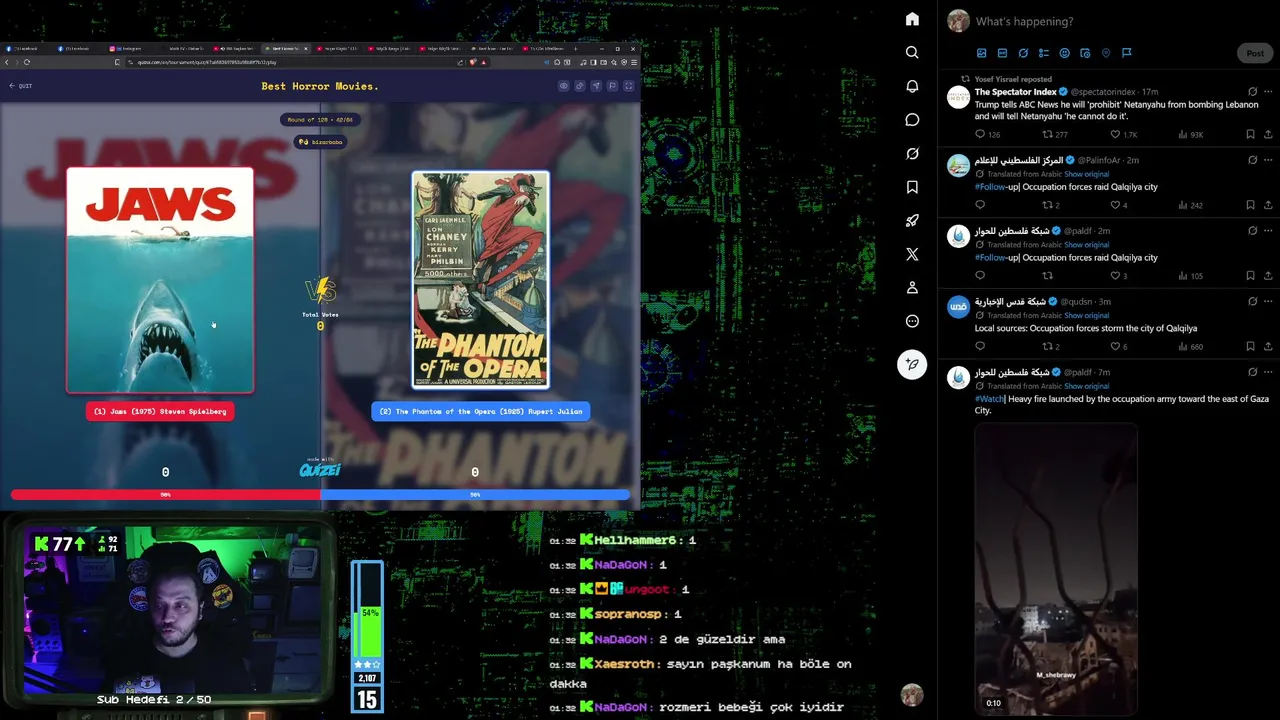Image resolution: width=1280 pixels, height=720 pixels.
Task: Open the #Watch hashtag link
Action: tap(989, 399)
